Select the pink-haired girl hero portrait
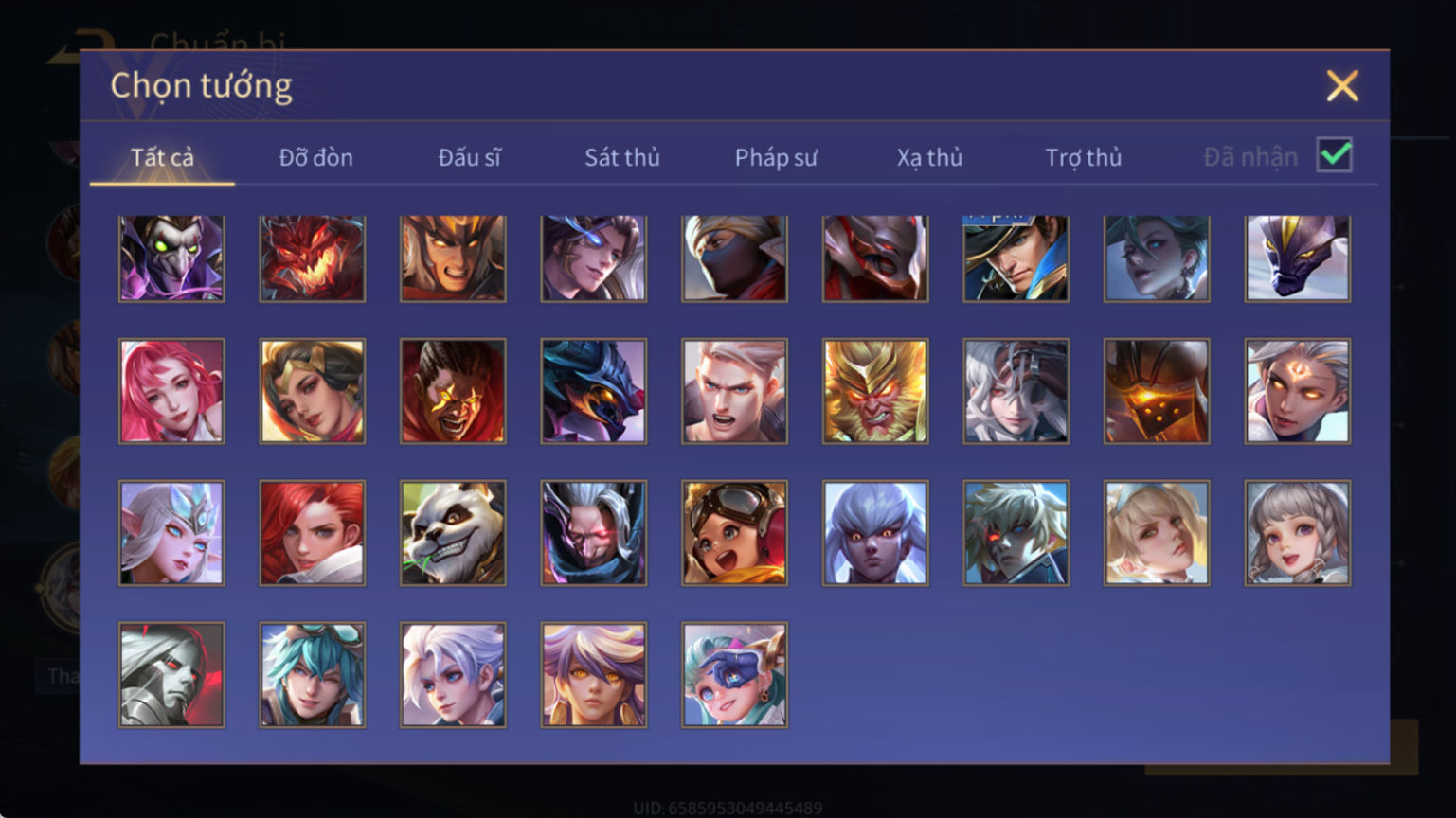Image resolution: width=1456 pixels, height=818 pixels. pyautogui.click(x=171, y=391)
